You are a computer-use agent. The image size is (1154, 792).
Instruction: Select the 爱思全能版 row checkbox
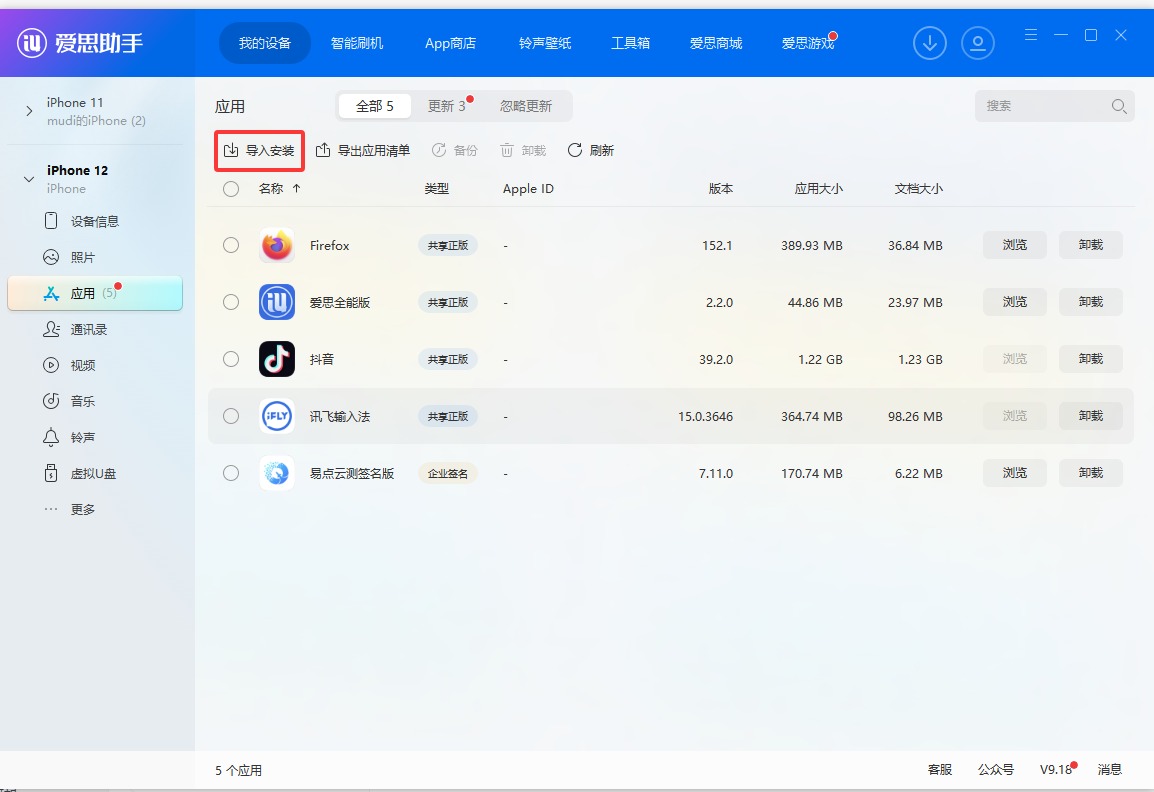(231, 302)
